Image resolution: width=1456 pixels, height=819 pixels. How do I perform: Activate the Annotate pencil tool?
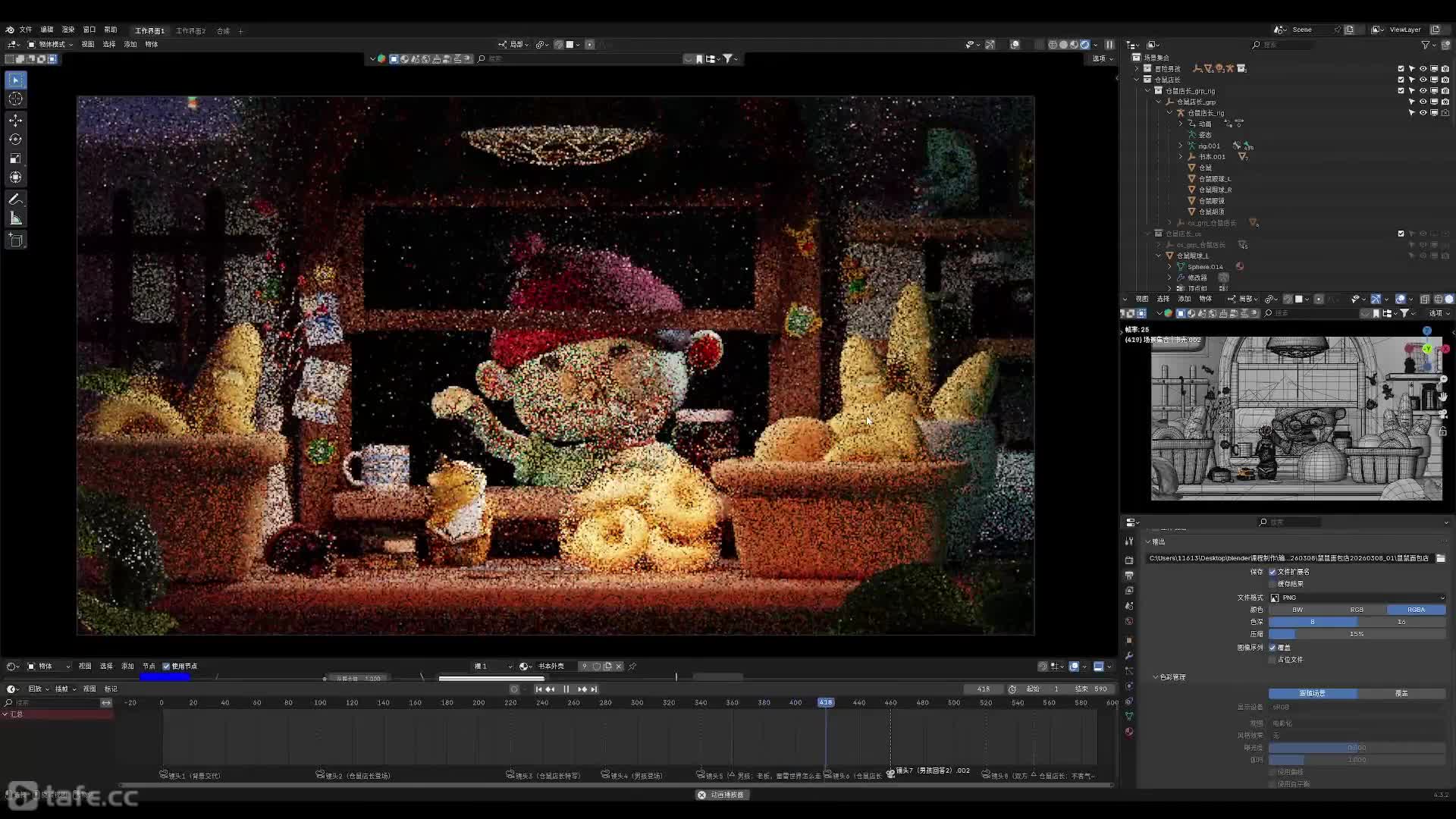(15, 199)
